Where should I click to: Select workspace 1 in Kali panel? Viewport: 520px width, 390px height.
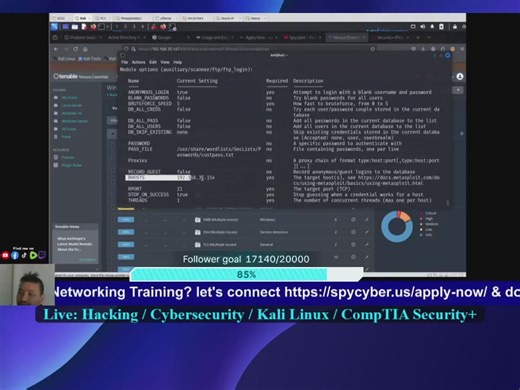point(117,26)
